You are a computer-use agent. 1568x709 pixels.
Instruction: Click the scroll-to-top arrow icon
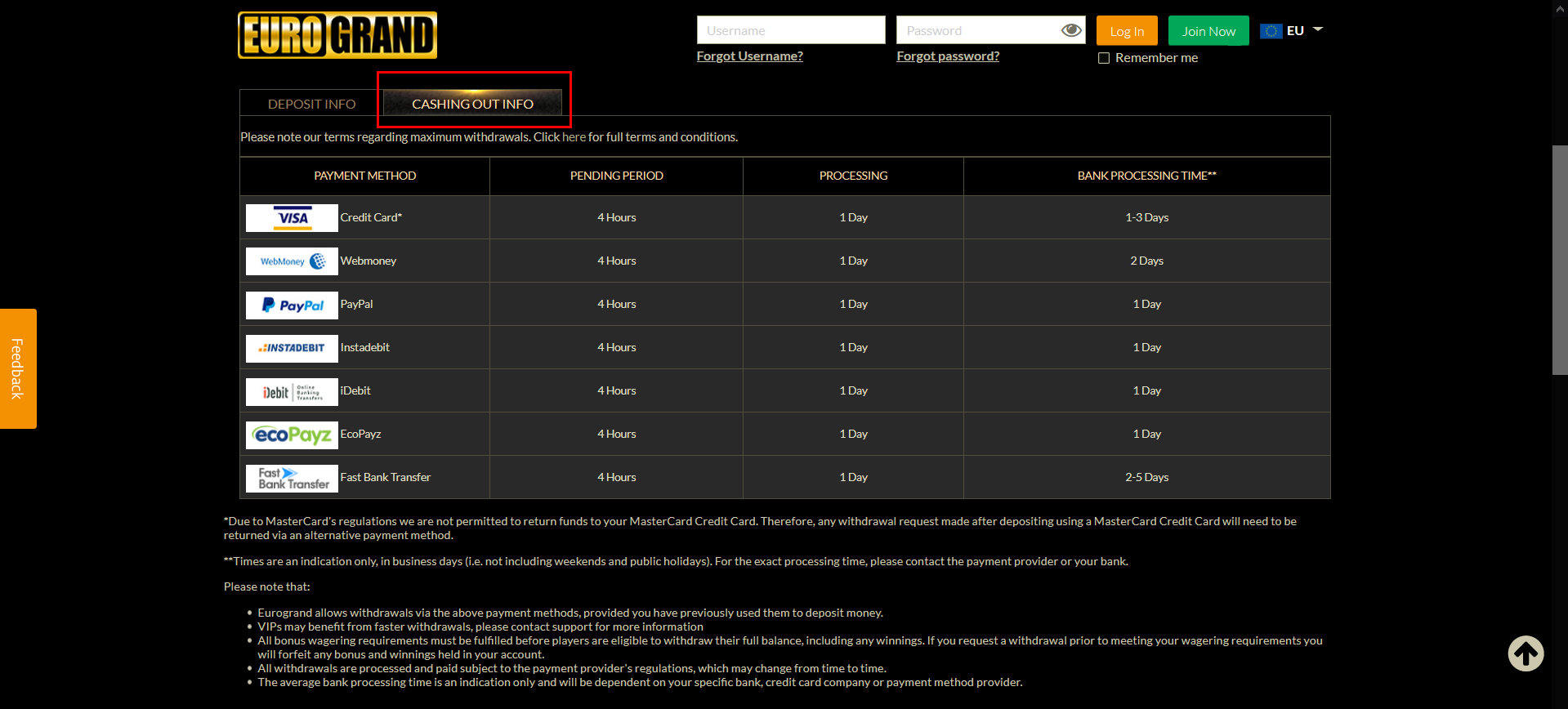(x=1526, y=653)
